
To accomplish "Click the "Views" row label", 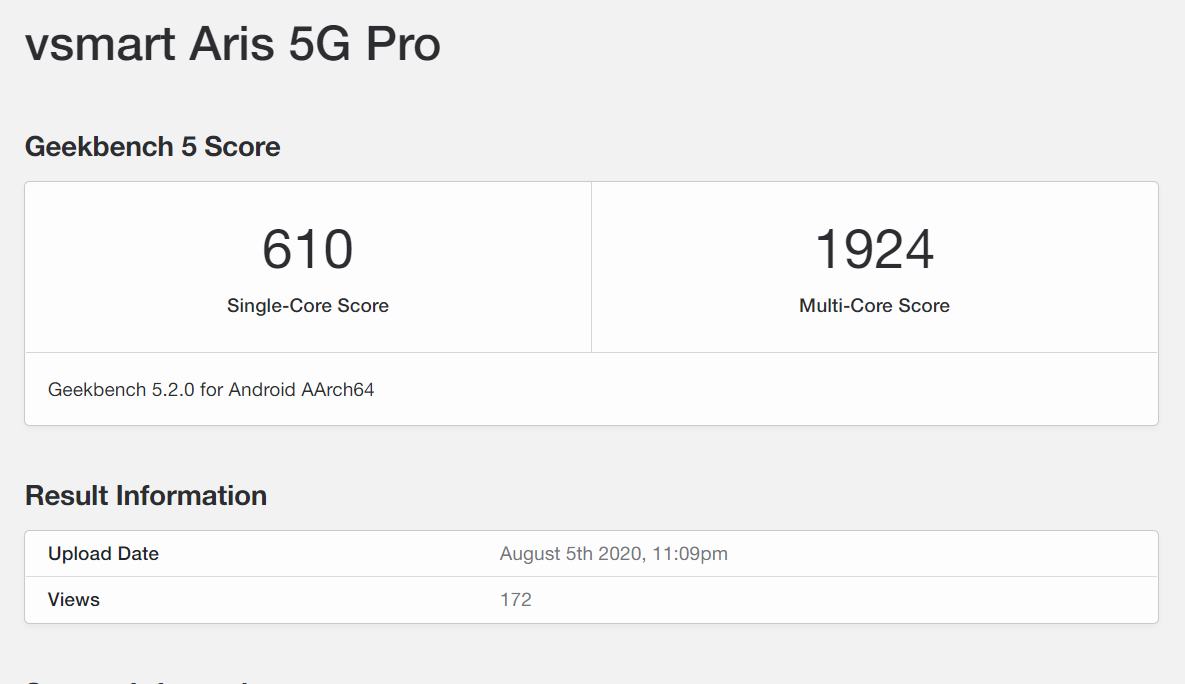I will tap(74, 600).
